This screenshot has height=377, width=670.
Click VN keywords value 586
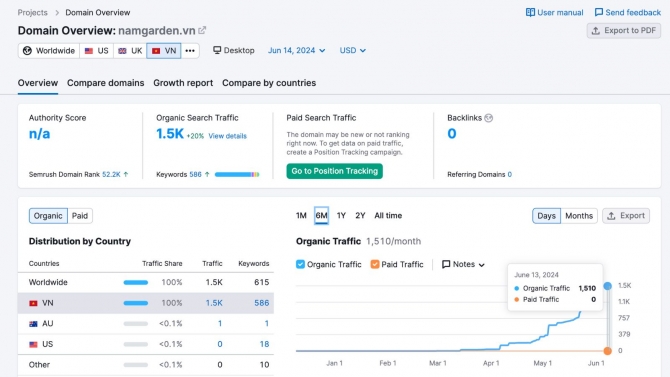262,303
